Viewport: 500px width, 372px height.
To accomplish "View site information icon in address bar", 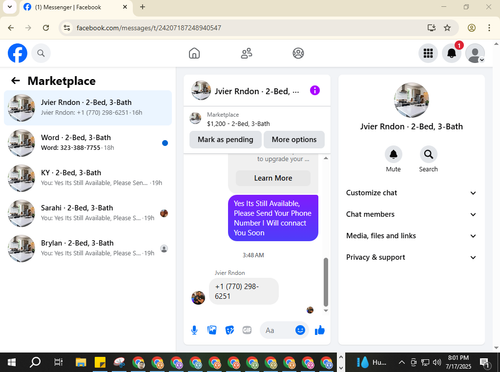I will pos(67,28).
